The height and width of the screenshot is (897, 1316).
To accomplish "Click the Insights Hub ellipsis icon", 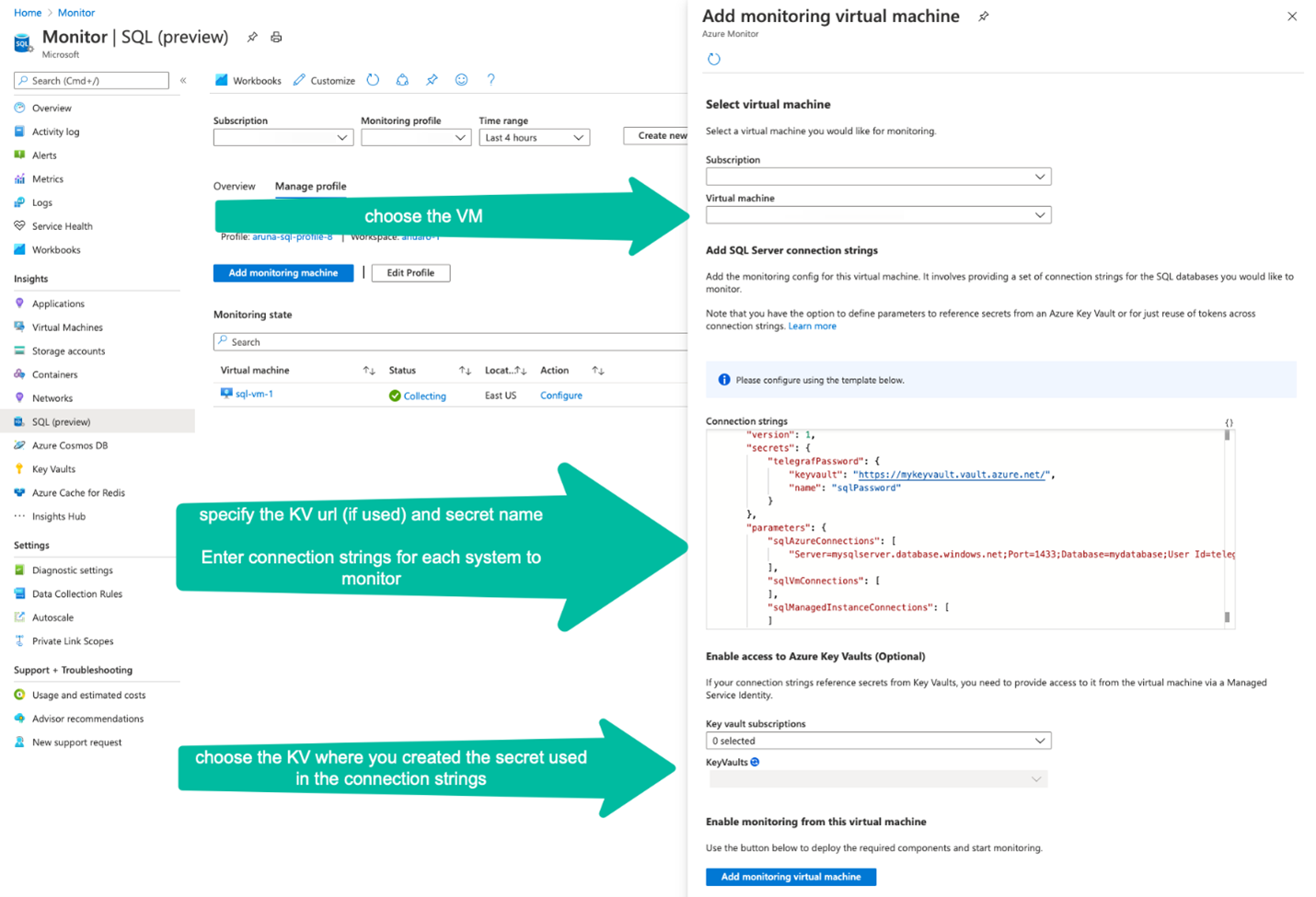I will pyautogui.click(x=19, y=516).
